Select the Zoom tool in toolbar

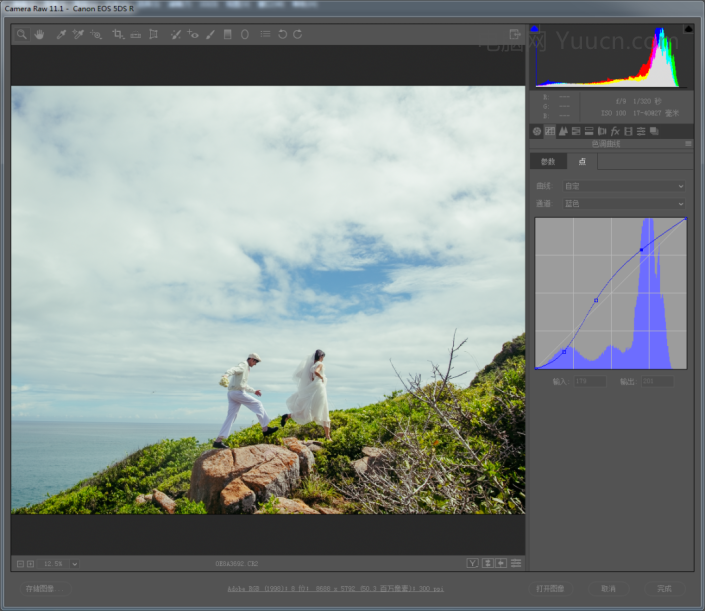(24, 34)
